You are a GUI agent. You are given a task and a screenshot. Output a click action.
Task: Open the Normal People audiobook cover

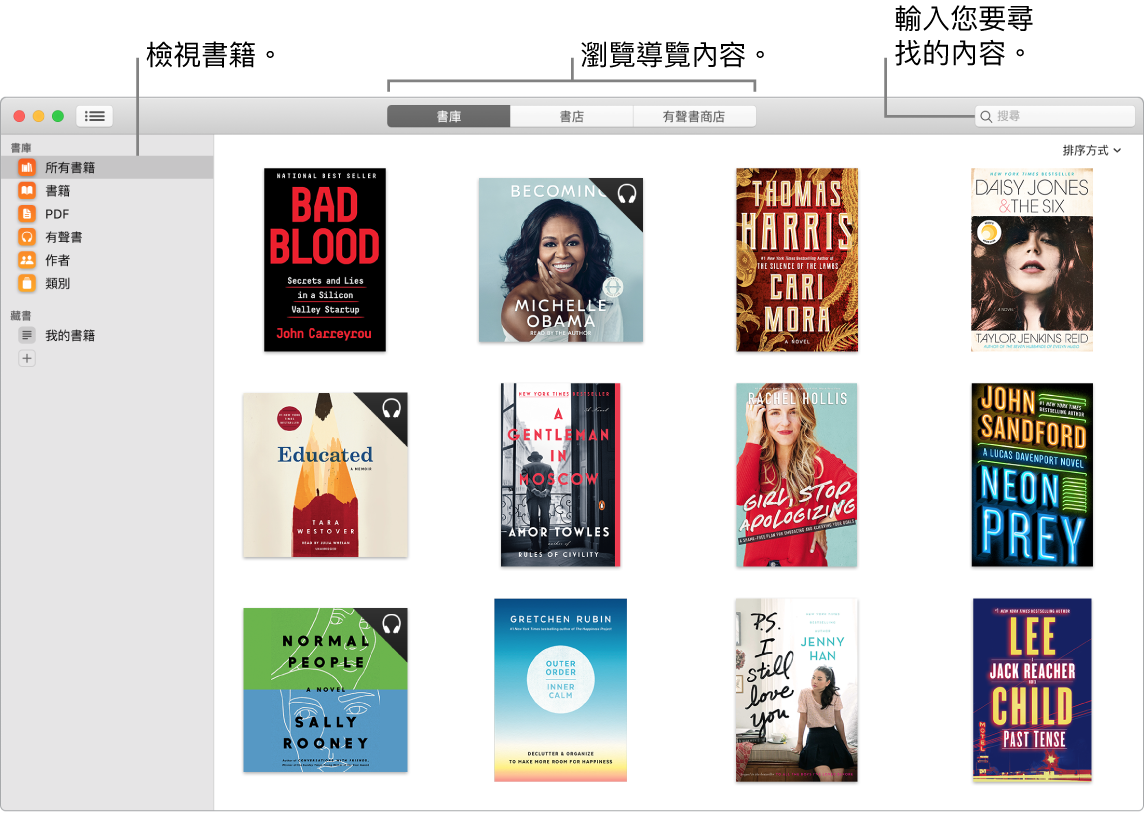[x=325, y=690]
